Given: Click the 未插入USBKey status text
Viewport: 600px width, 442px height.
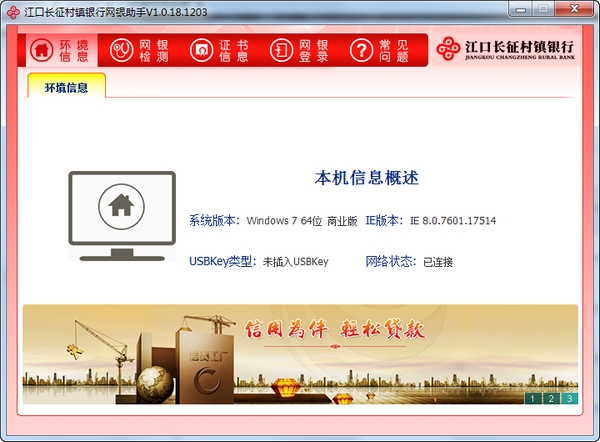Looking at the screenshot, I should pos(295,262).
